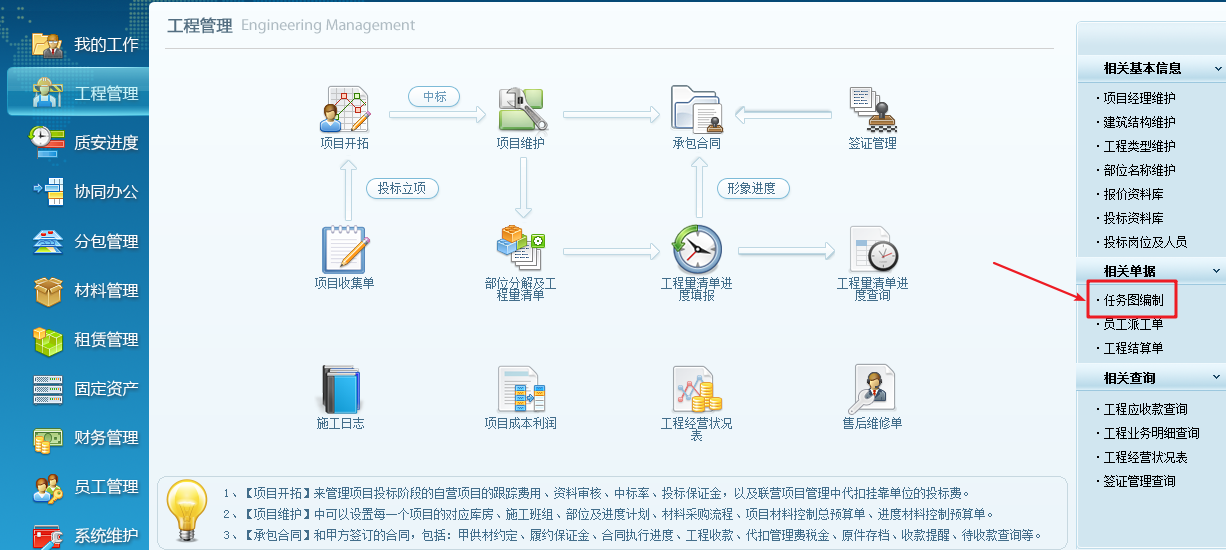Click the 固定资产 sidebar icon

pos(48,388)
